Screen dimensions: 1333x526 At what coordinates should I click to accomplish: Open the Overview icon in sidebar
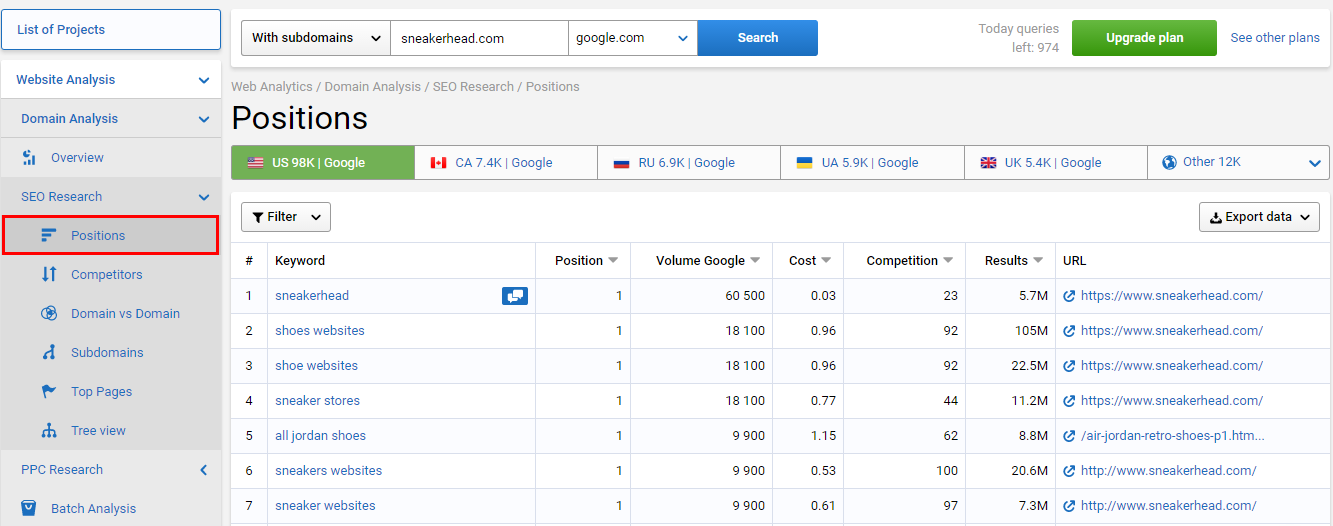point(29,157)
